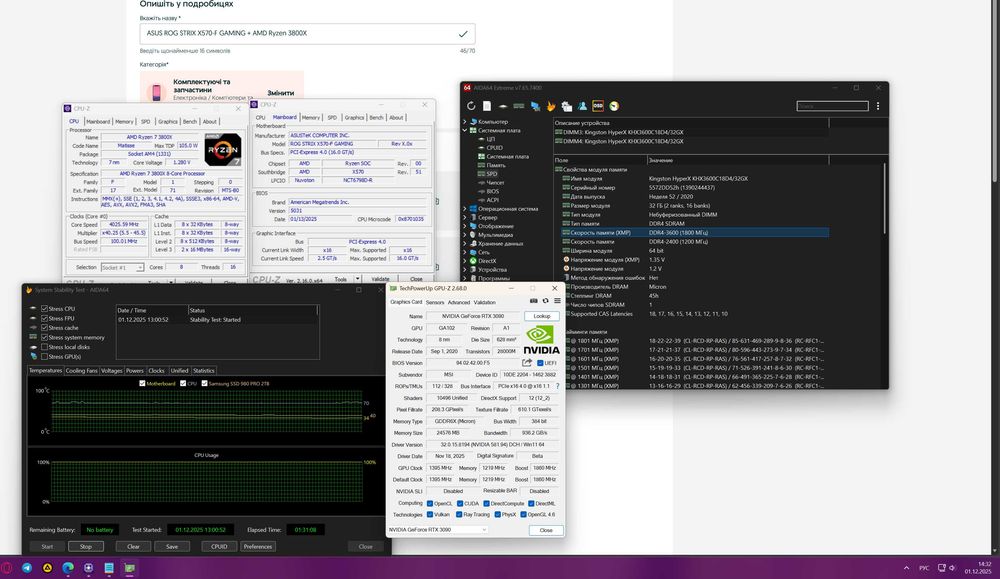1000x579 pixels.
Task: Open AIDA64 three-dot main menu
Action: pos(878,106)
